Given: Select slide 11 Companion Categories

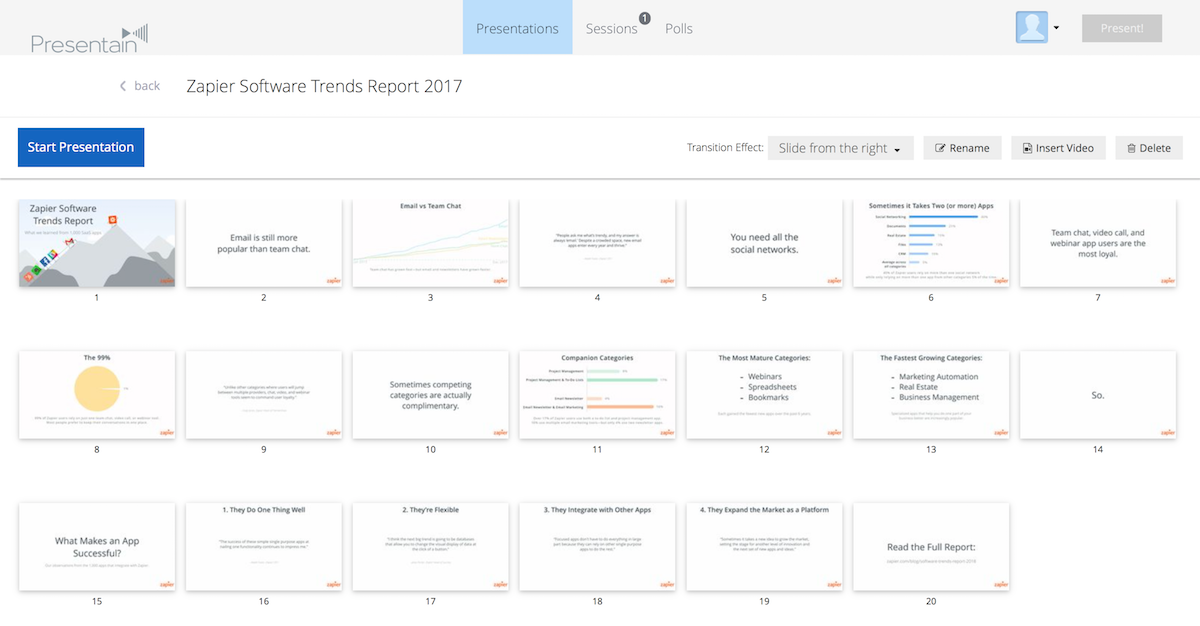Looking at the screenshot, I should click(x=597, y=395).
